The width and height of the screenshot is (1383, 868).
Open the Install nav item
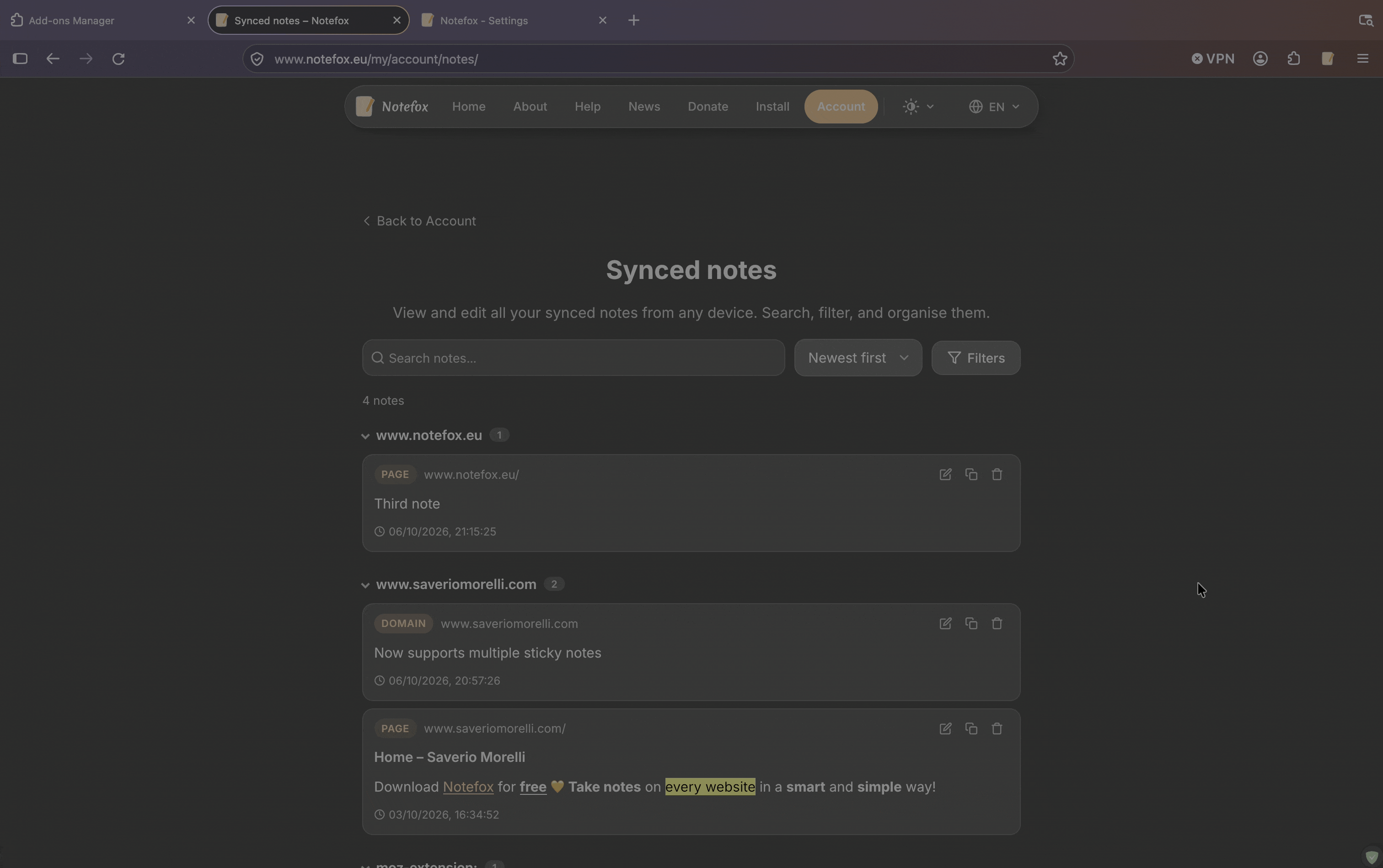[x=772, y=107]
